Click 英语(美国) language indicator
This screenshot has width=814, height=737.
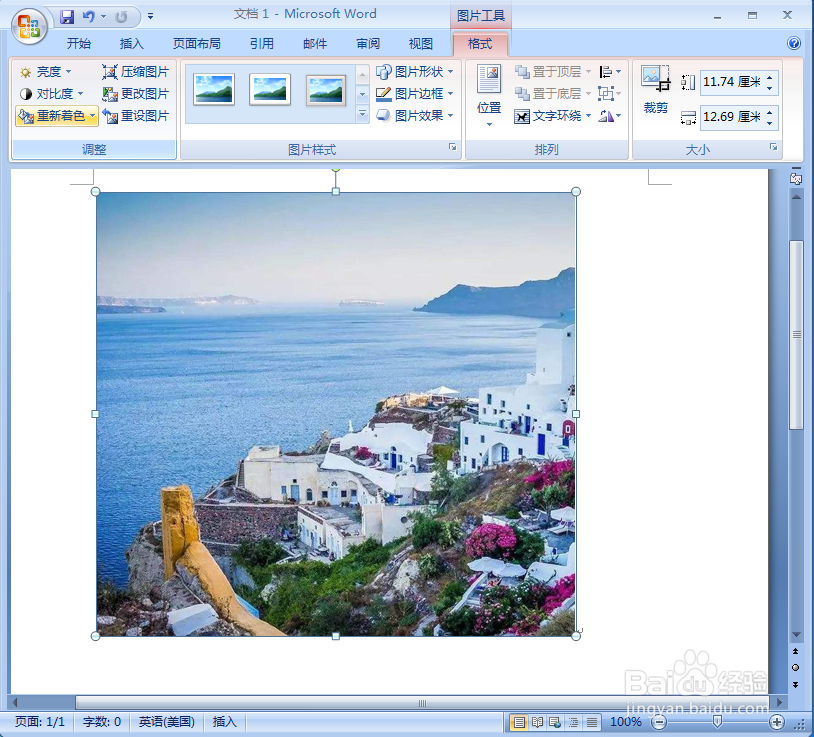point(167,722)
